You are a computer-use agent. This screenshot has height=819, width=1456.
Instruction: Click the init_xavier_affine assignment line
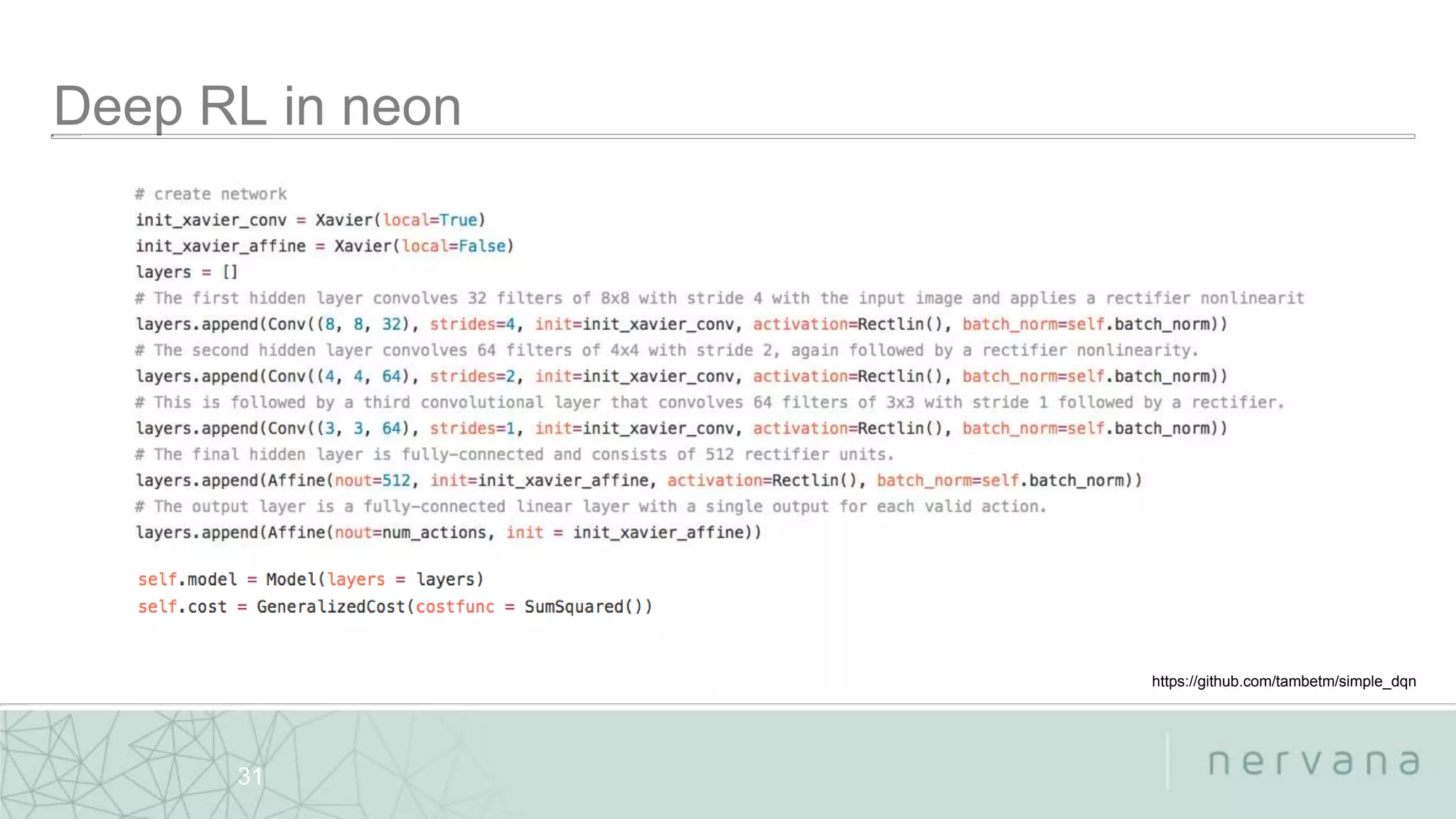(x=324, y=246)
